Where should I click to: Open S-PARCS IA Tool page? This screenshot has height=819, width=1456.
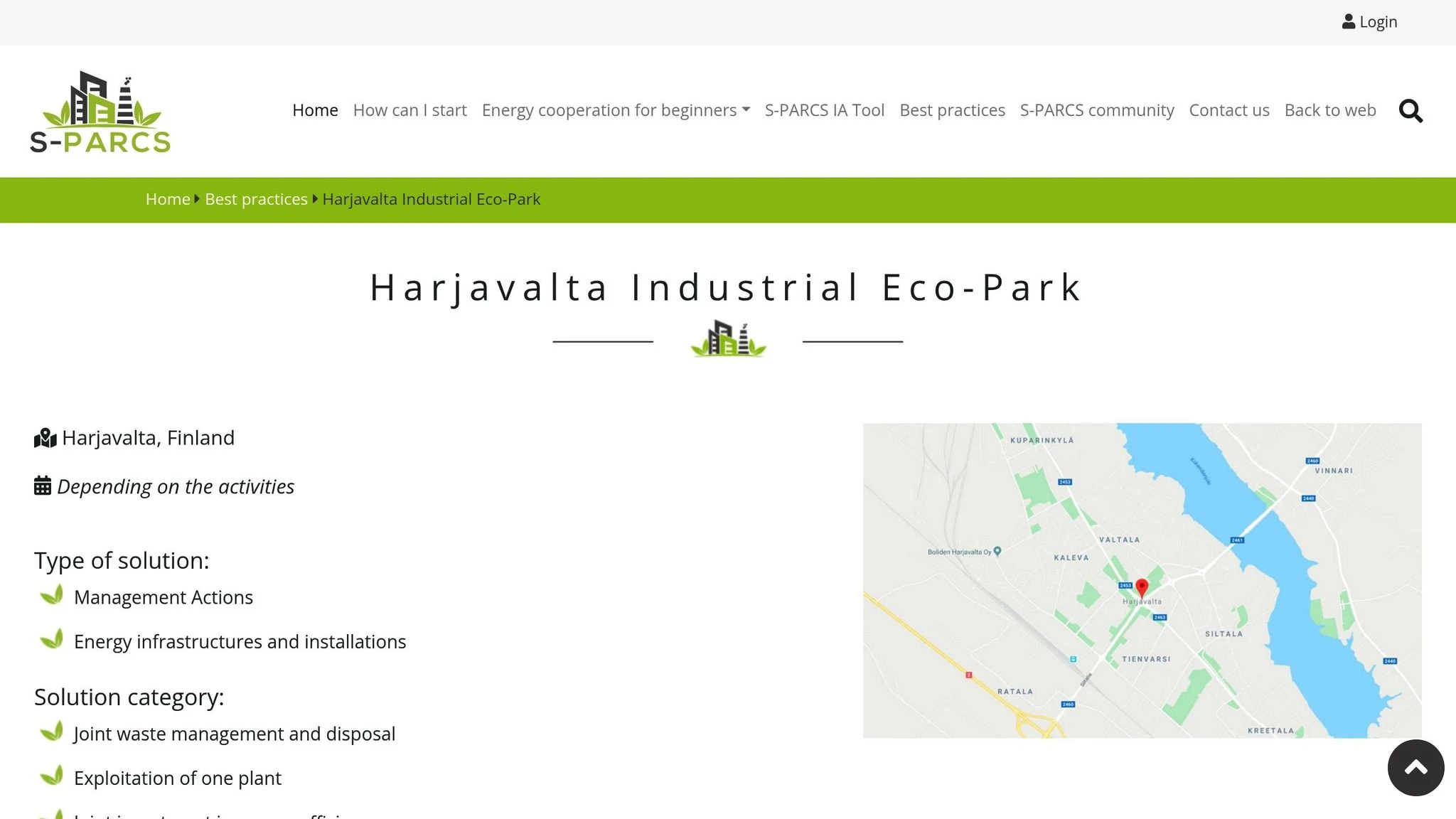point(824,110)
